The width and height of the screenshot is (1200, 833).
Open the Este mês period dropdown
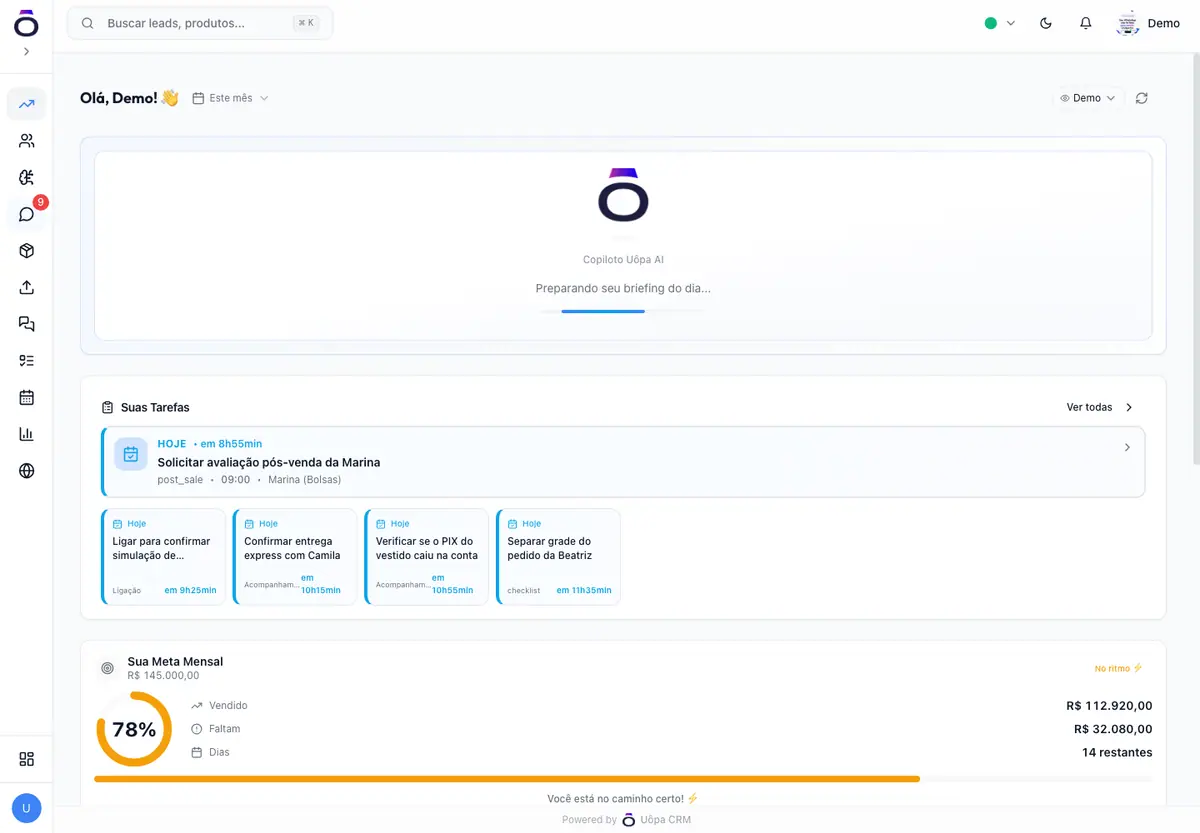point(230,98)
